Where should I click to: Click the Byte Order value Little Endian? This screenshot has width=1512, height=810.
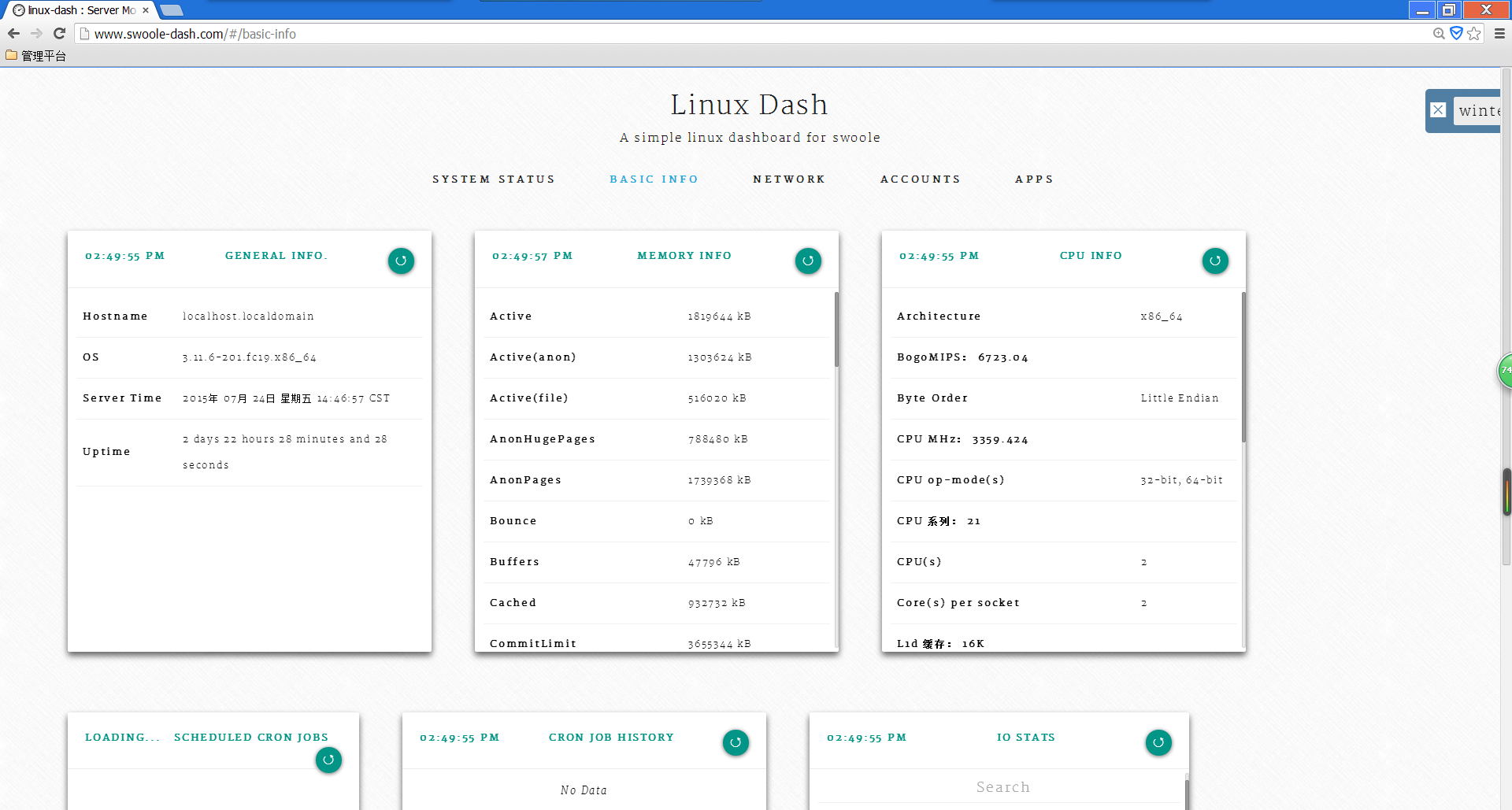coord(1180,398)
